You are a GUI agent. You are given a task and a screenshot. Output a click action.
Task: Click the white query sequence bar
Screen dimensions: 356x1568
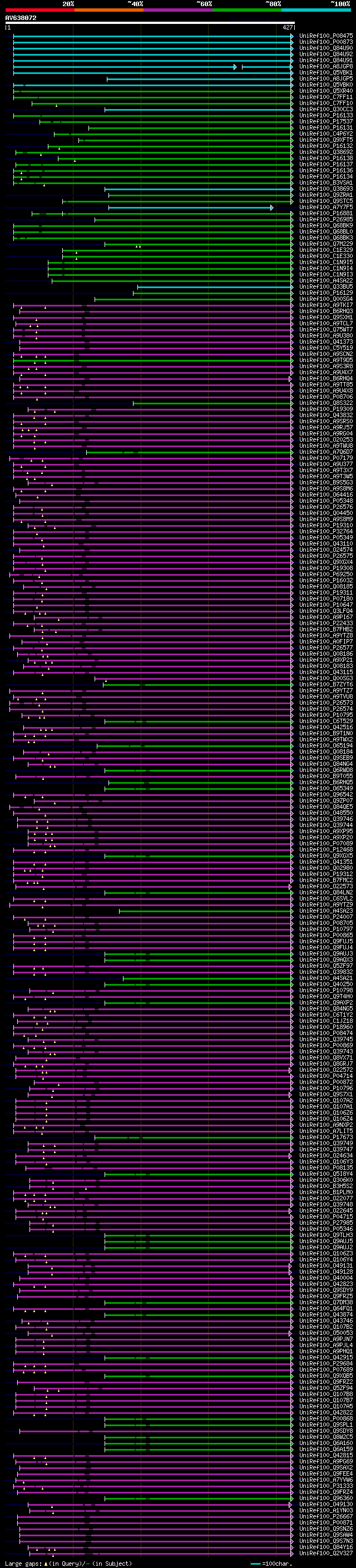tap(150, 22)
